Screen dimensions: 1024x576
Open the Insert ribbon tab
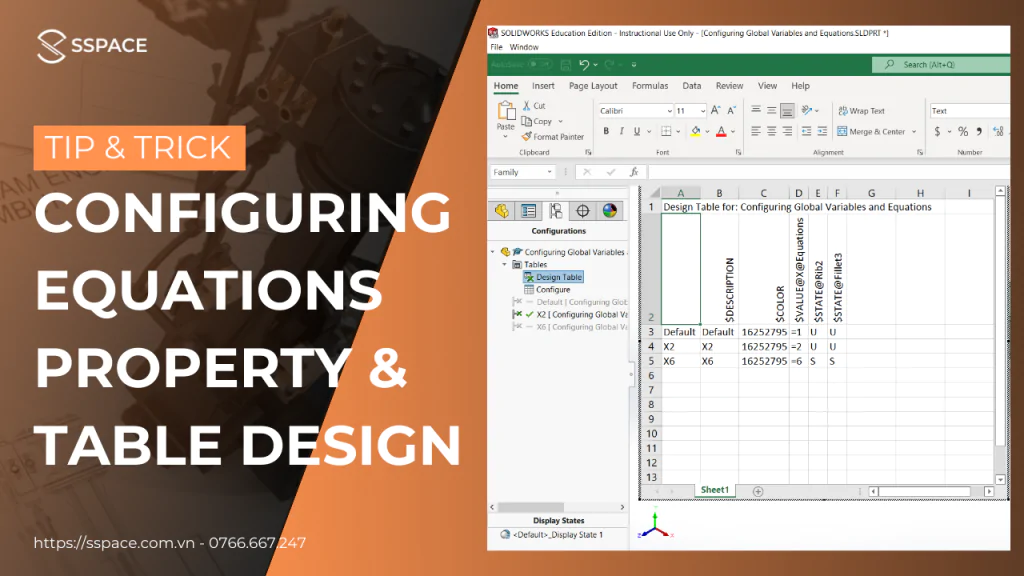pyautogui.click(x=543, y=86)
